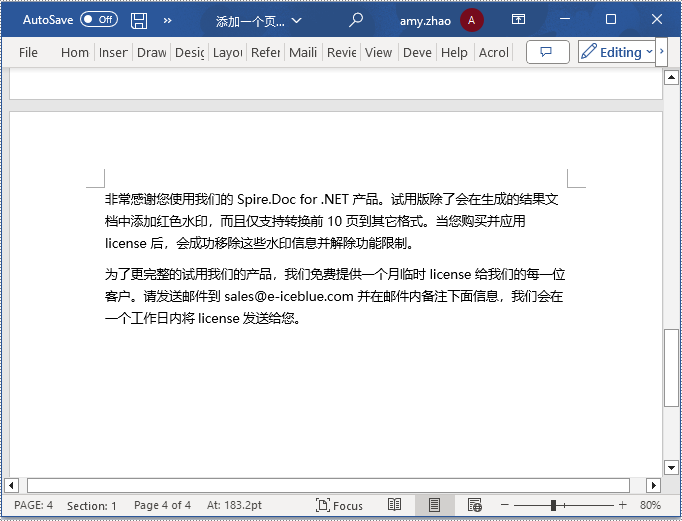
Task: Open the View tab
Action: 378,53
